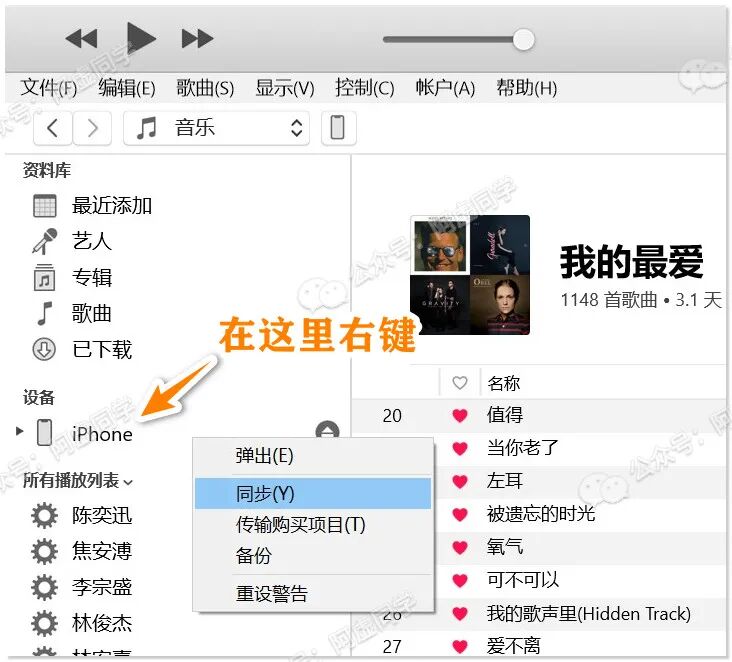
Task: Toggle the heart for song 左耳
Action: pos(460,481)
